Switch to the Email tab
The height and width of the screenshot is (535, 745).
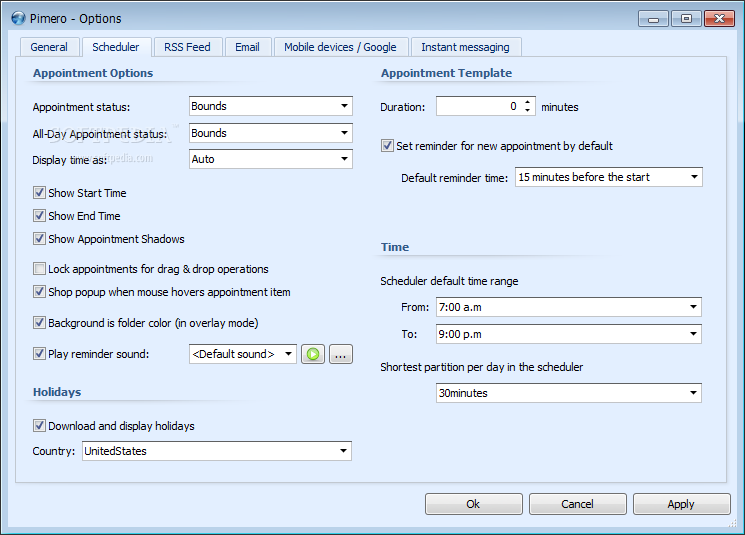tap(248, 47)
